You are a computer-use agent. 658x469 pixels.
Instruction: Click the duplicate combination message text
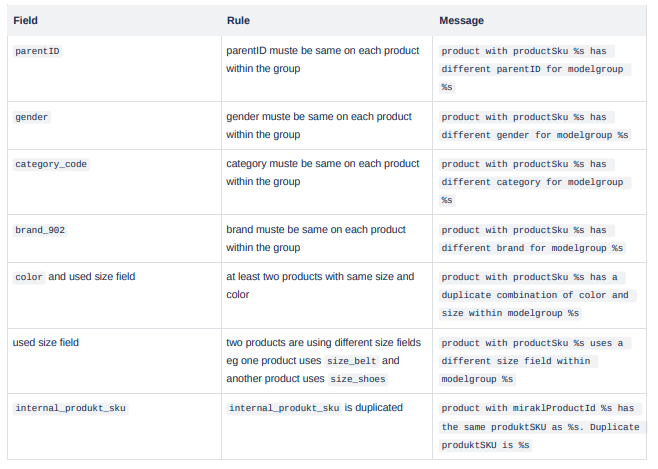point(534,294)
